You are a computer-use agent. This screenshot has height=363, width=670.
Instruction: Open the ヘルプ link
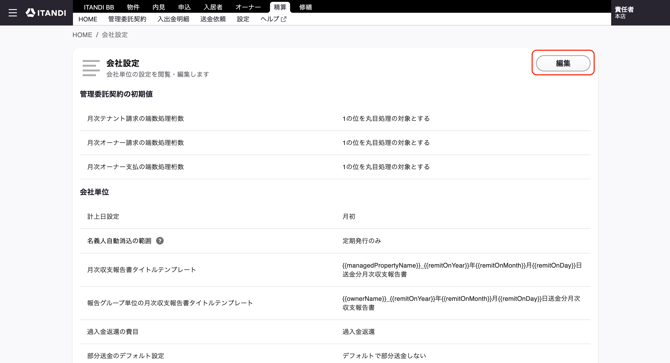pyautogui.click(x=273, y=19)
